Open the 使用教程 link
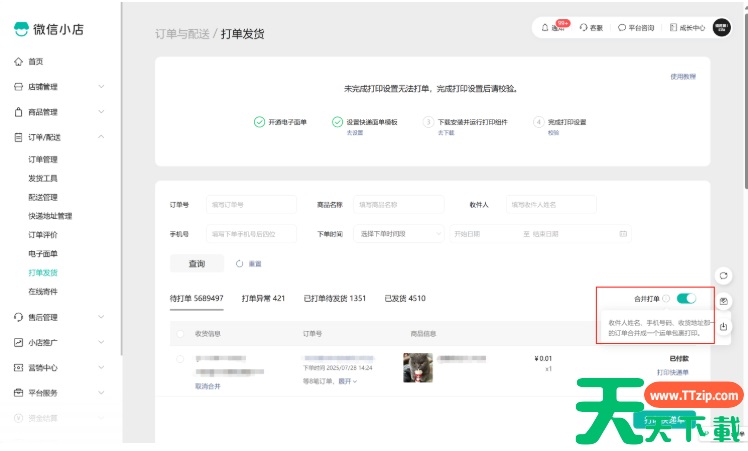Image resolution: width=748 pixels, height=451 pixels. [x=683, y=76]
